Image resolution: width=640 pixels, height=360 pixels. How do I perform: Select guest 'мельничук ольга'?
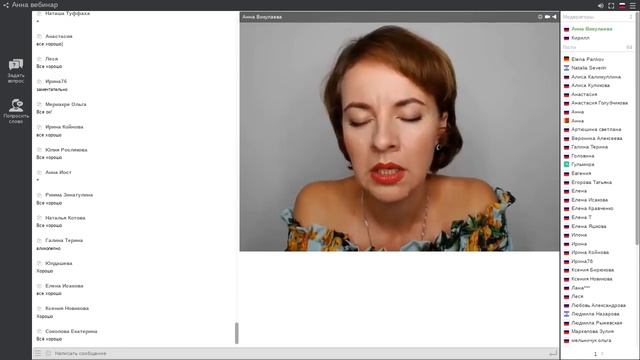point(591,340)
